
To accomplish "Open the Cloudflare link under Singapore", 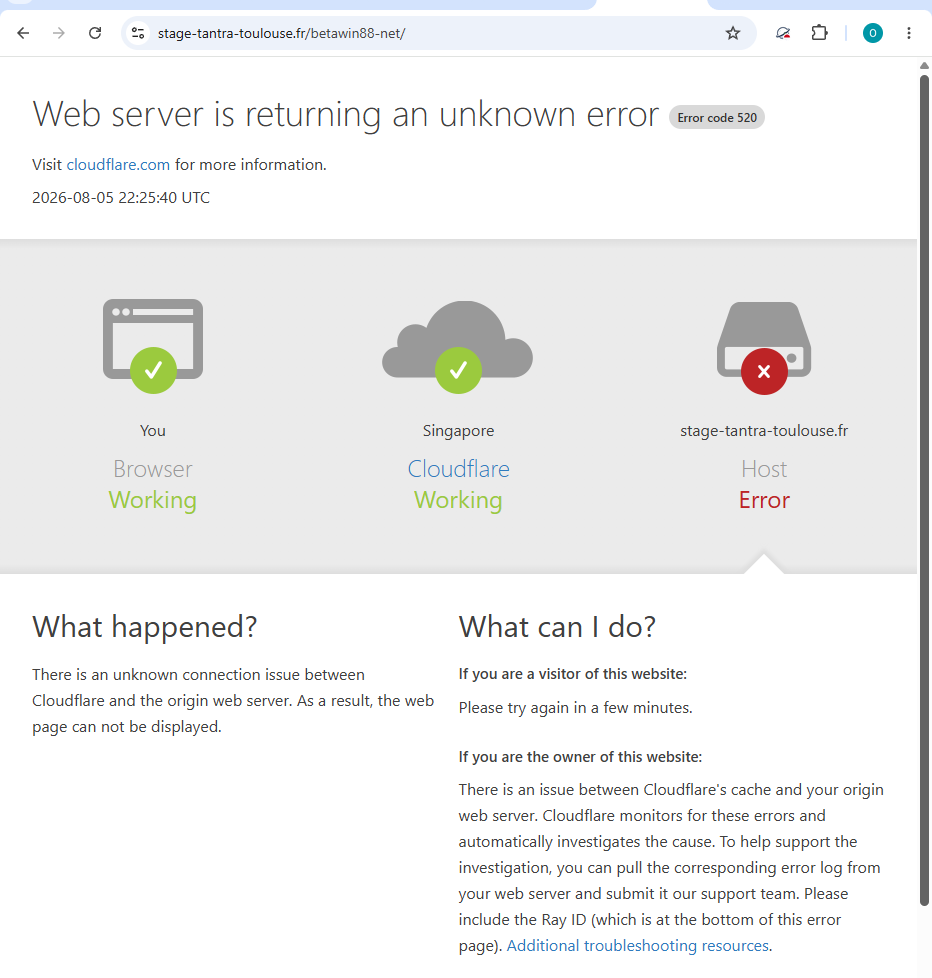I will click(x=459, y=469).
